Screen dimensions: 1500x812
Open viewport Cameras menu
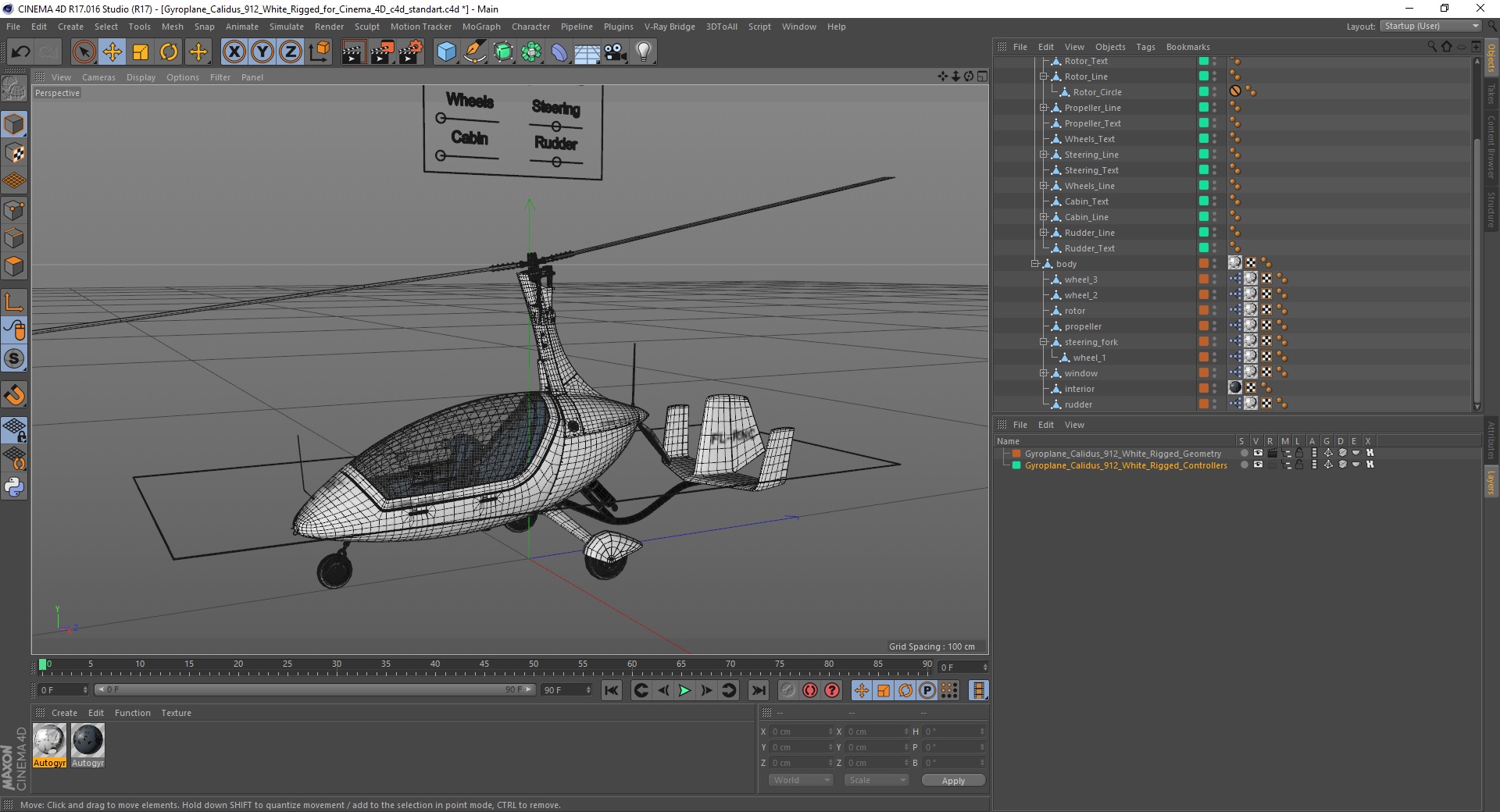pyautogui.click(x=98, y=77)
